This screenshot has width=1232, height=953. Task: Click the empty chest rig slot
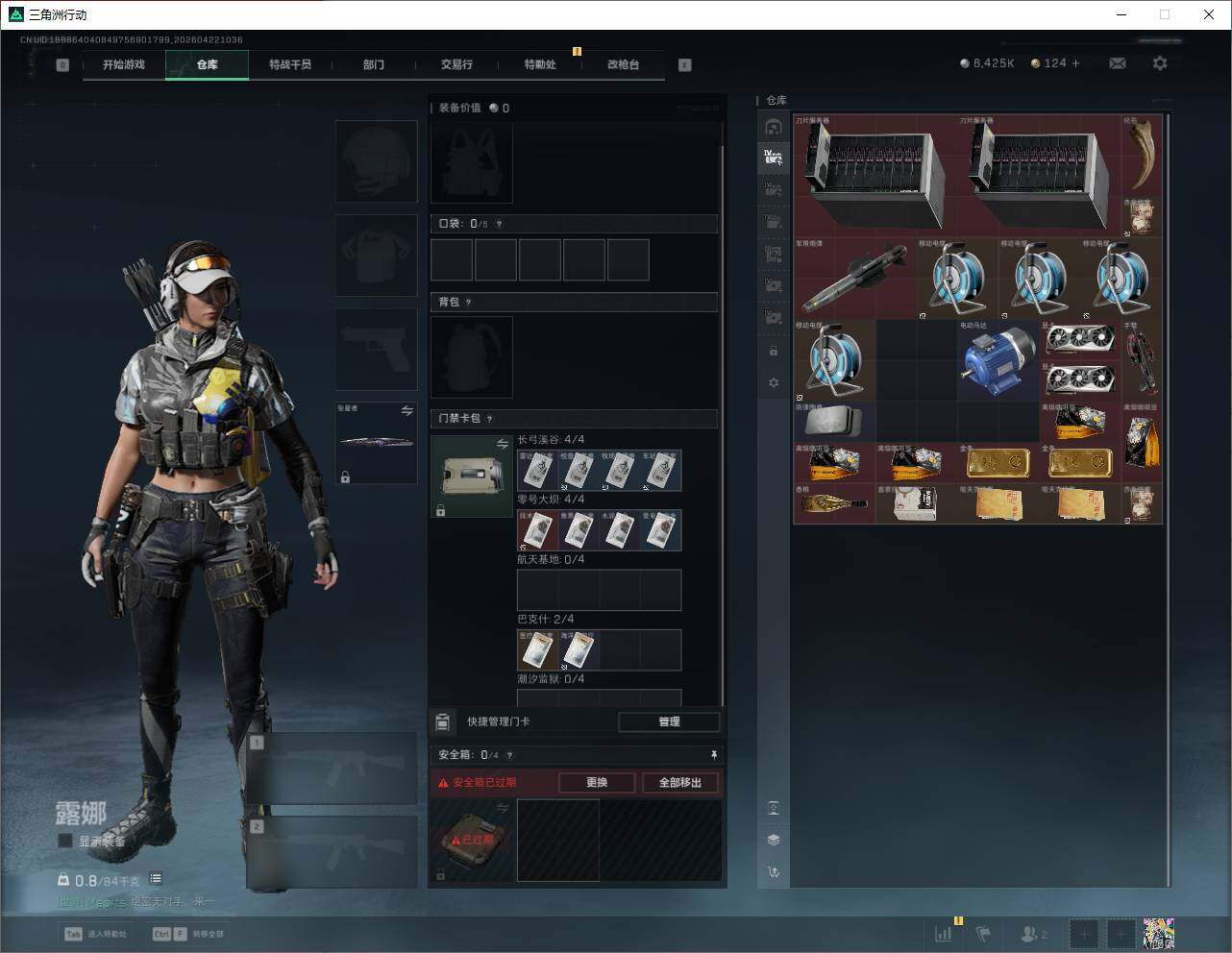(x=471, y=162)
